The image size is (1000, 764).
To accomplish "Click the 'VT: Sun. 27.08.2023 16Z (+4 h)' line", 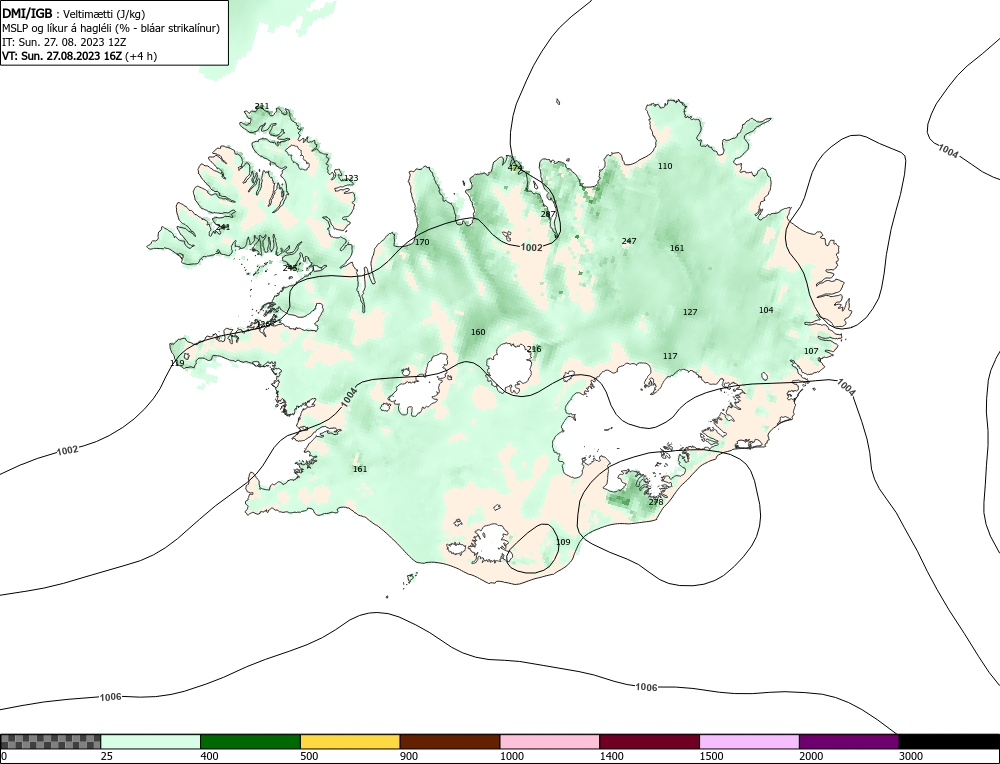I will click(80, 55).
